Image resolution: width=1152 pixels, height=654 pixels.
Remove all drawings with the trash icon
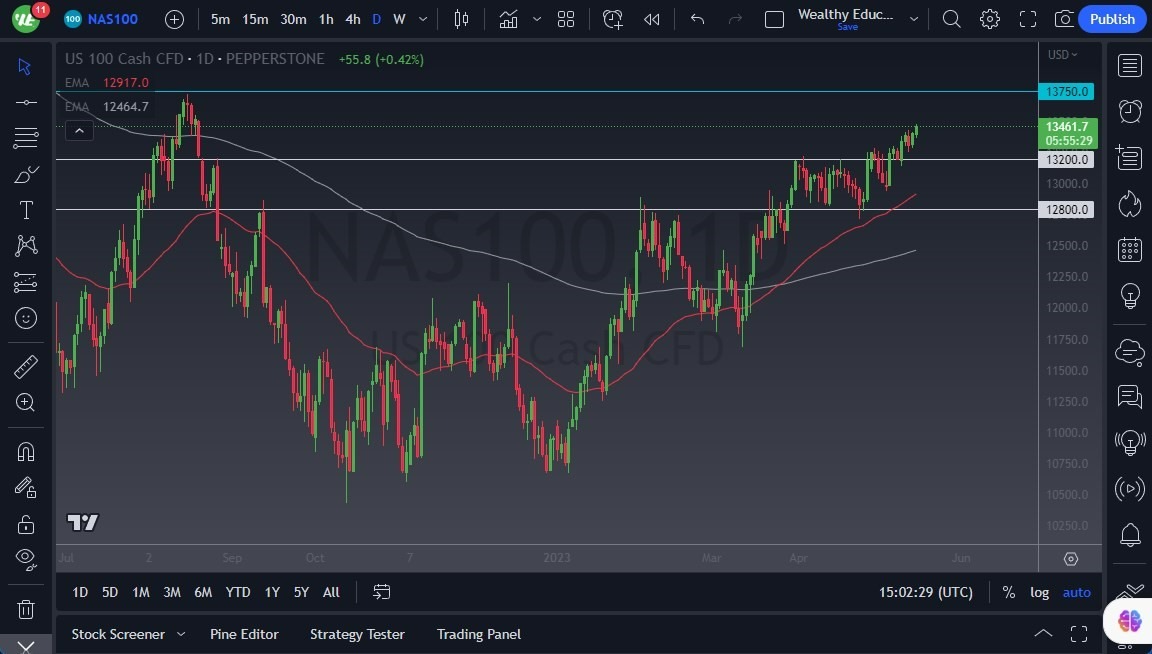26,608
